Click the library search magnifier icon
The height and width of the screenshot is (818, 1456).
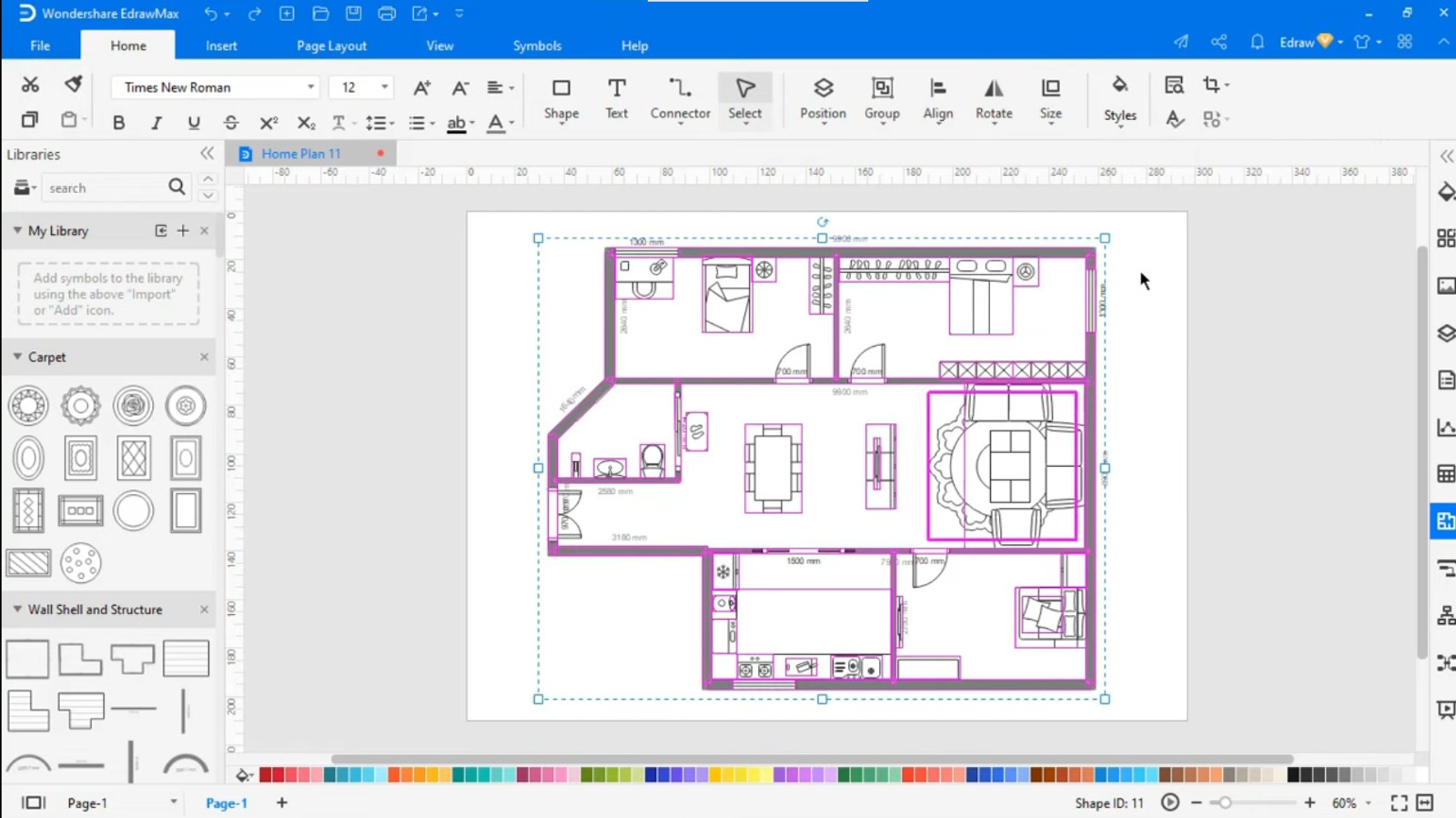[177, 187]
